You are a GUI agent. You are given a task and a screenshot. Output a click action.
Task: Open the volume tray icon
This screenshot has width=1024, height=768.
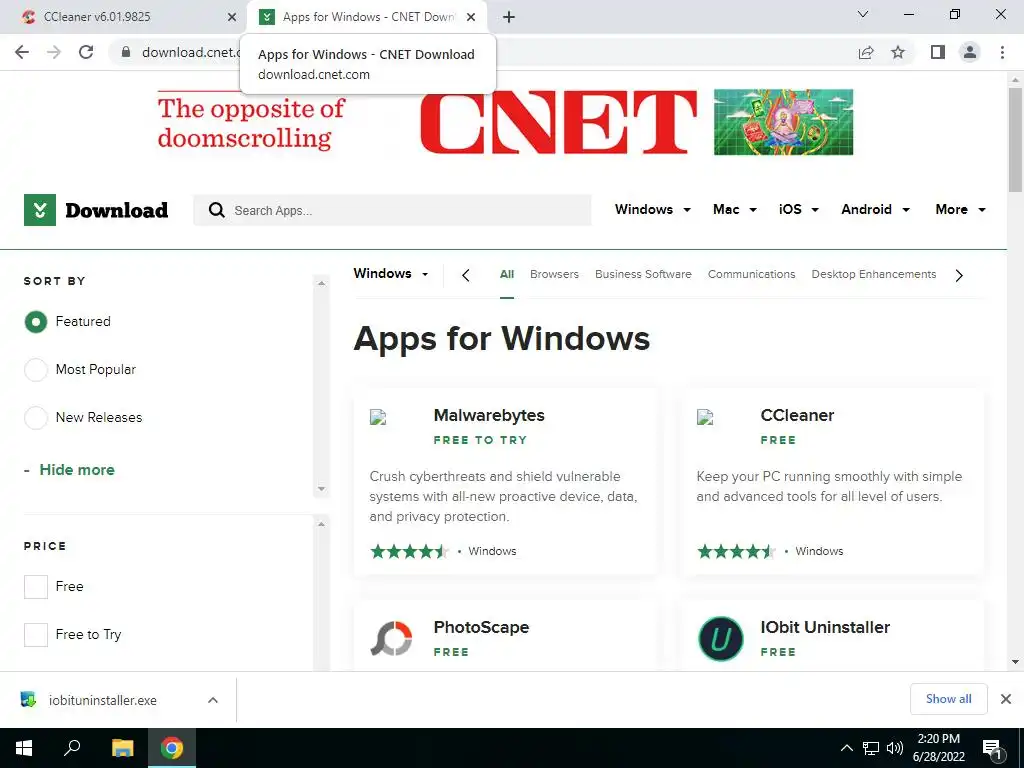[895, 748]
